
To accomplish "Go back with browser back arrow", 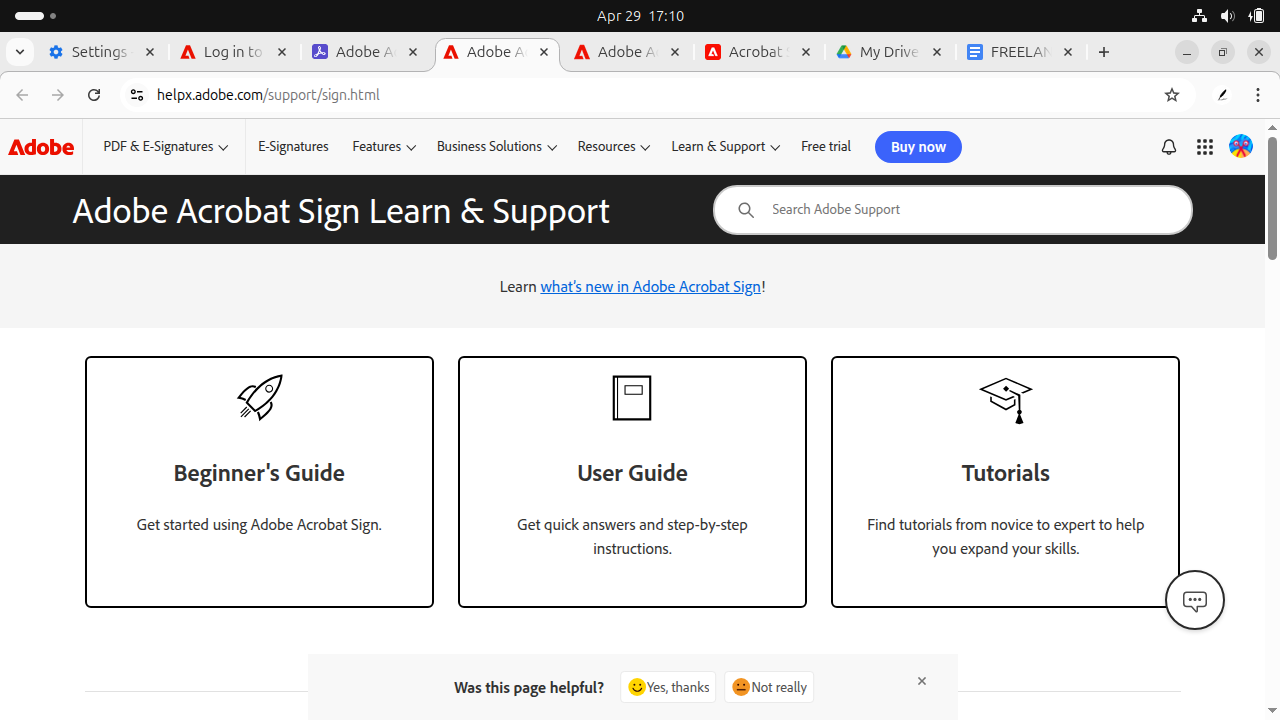I will [22, 95].
